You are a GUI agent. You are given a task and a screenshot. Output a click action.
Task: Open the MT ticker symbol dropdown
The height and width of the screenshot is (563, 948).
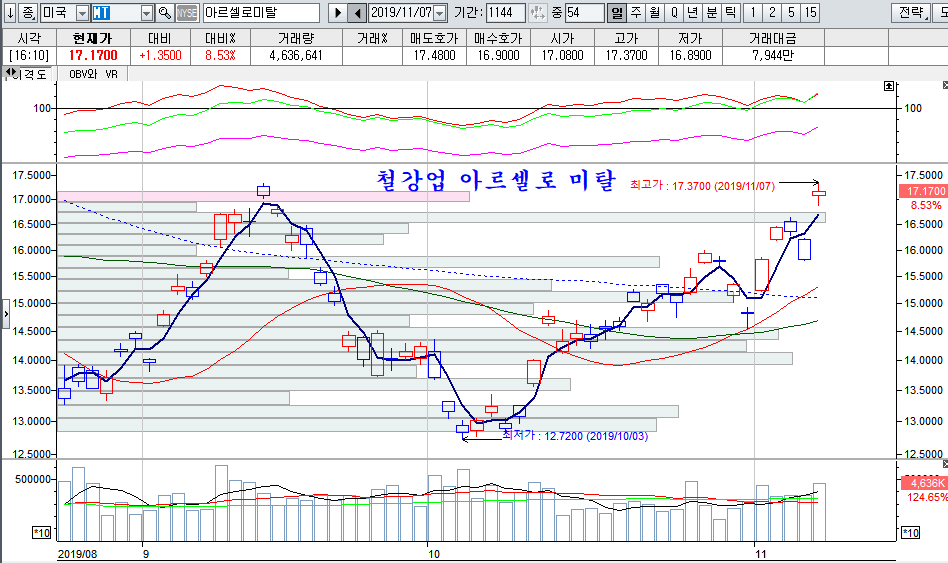[x=147, y=13]
